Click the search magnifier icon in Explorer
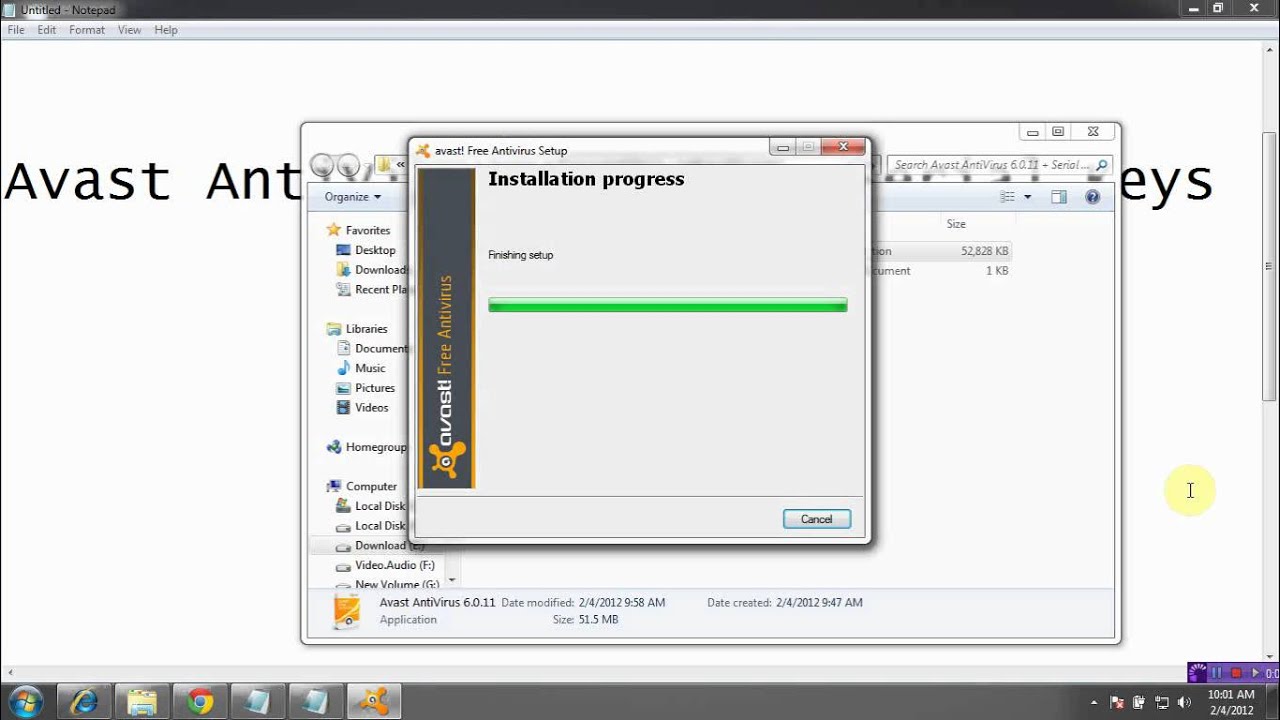Image resolution: width=1280 pixels, height=720 pixels. (x=1101, y=165)
